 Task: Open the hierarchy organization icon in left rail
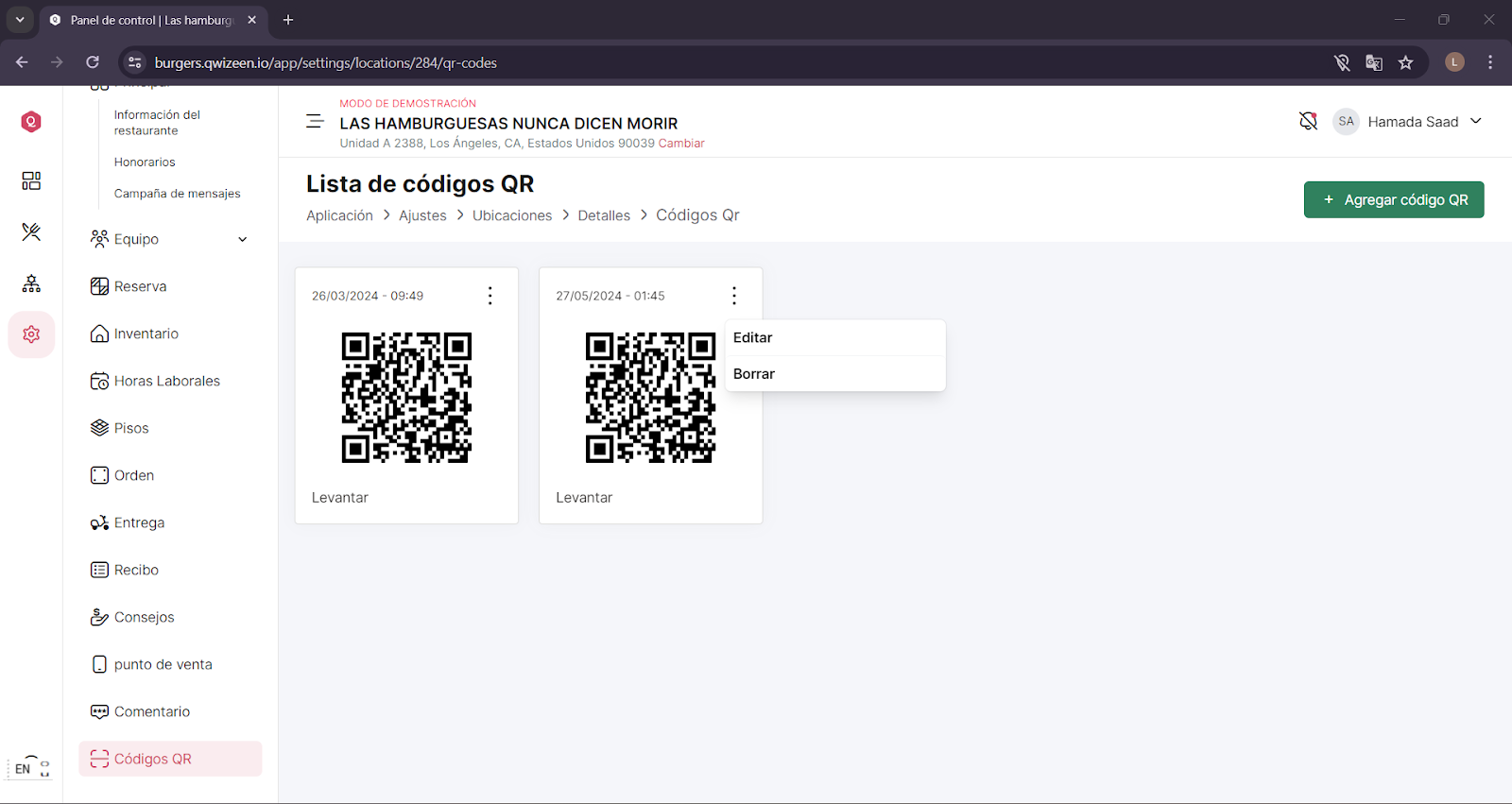coord(31,283)
